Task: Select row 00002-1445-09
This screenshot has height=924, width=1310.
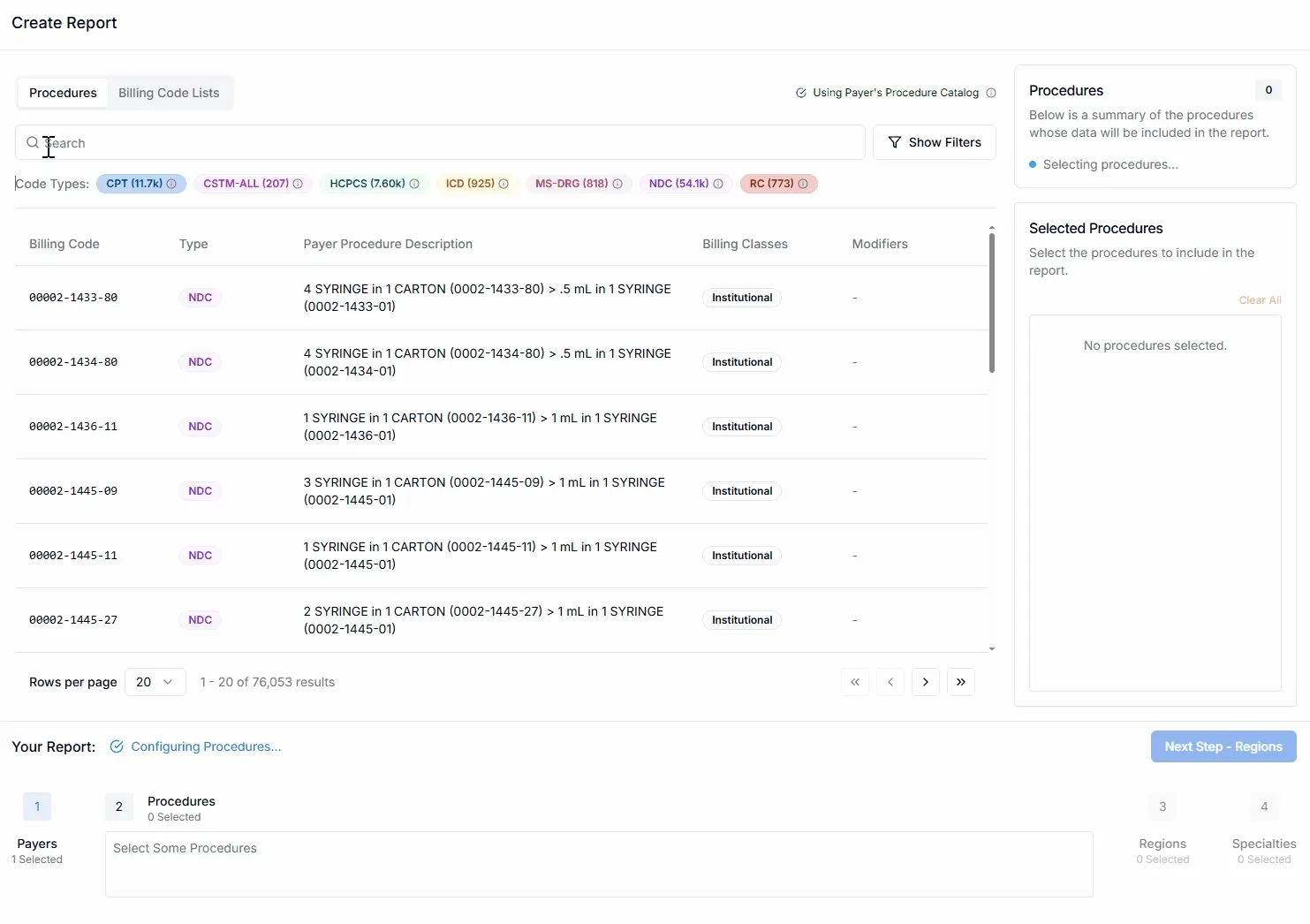Action: point(501,491)
